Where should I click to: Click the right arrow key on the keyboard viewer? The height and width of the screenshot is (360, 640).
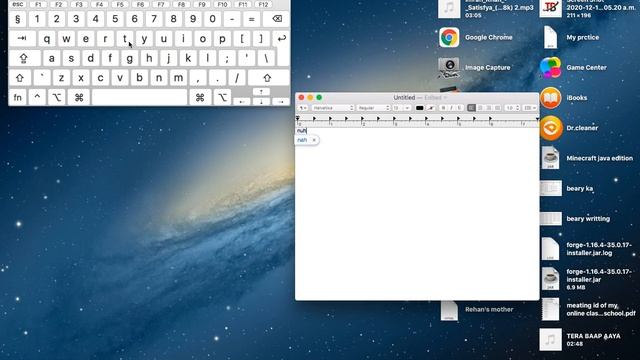[x=281, y=101]
